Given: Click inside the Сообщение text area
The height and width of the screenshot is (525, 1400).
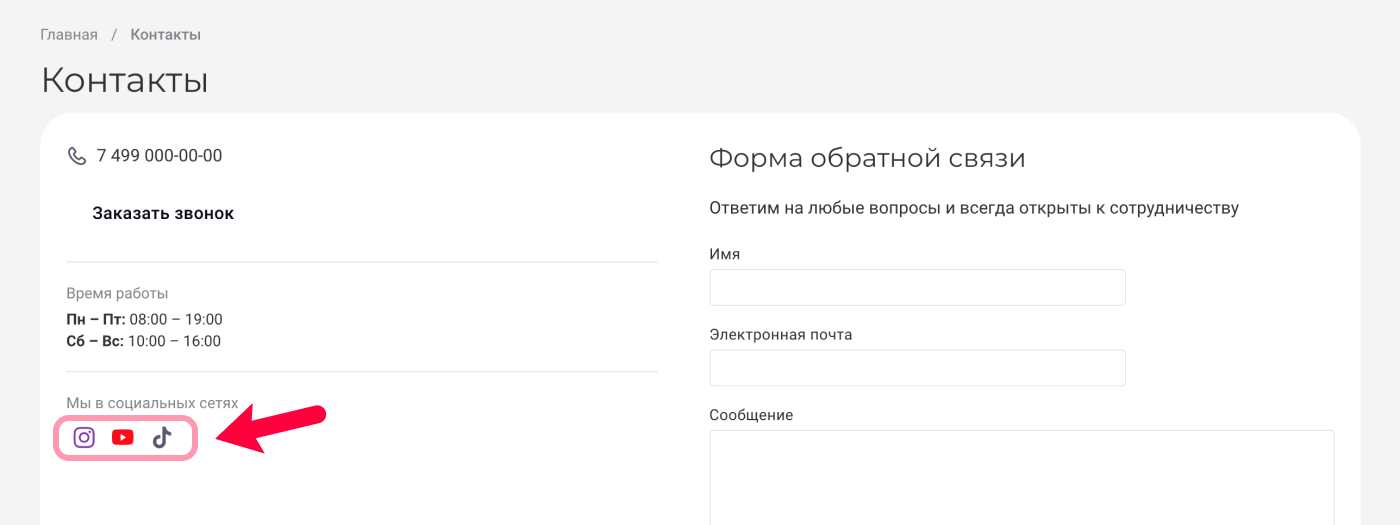Looking at the screenshot, I should [x=1022, y=478].
